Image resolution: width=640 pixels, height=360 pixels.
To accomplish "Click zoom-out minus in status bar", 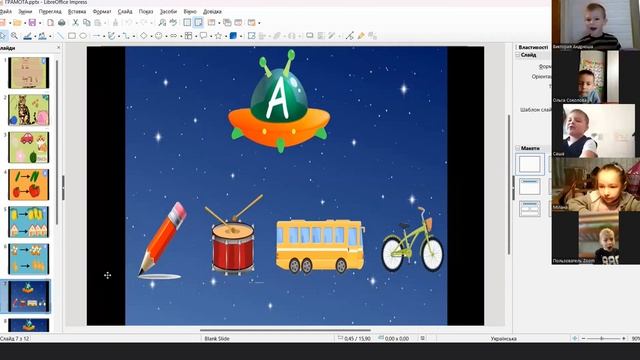I will pos(584,338).
